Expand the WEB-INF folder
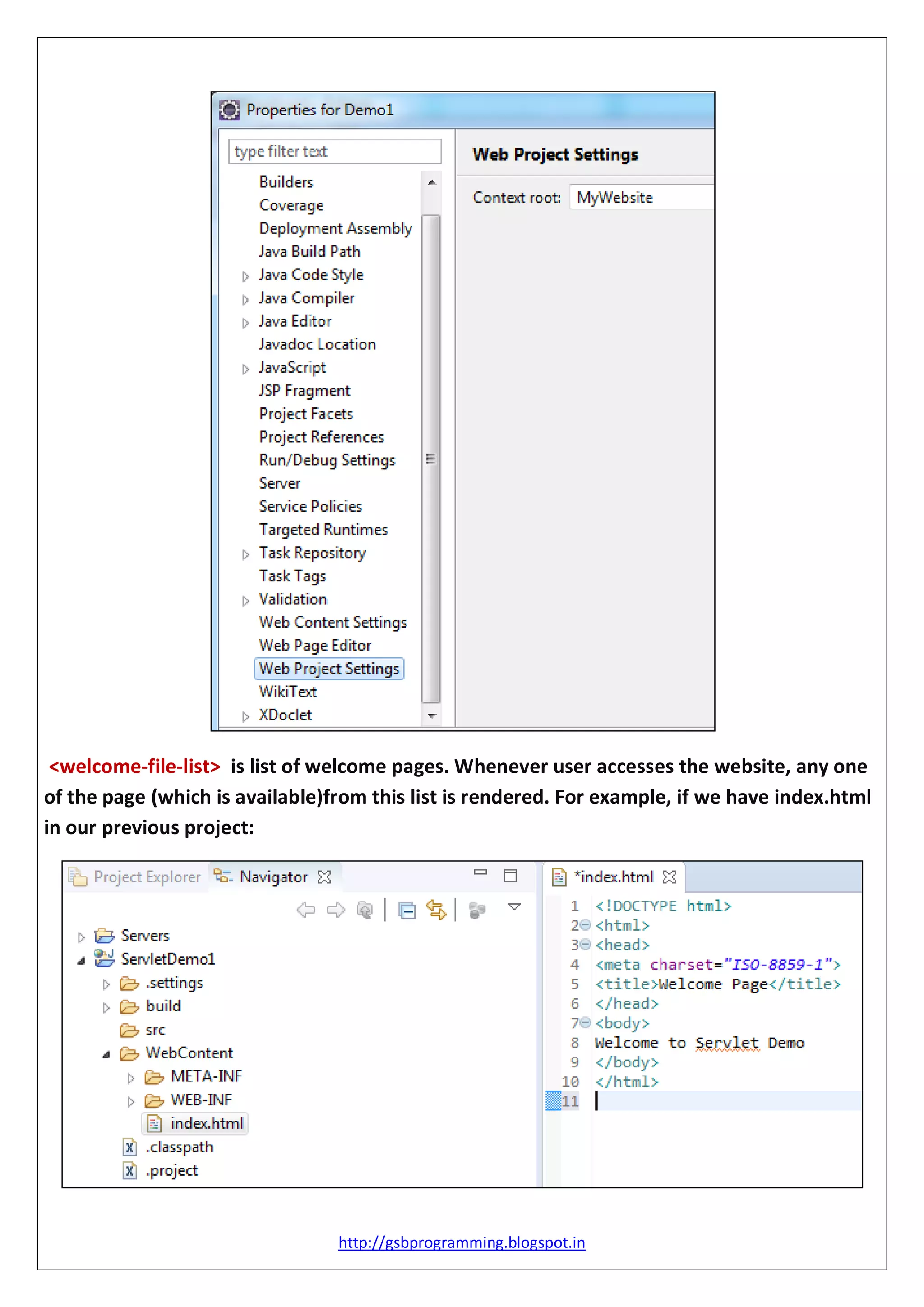The image size is (924, 1307). pos(130,1102)
